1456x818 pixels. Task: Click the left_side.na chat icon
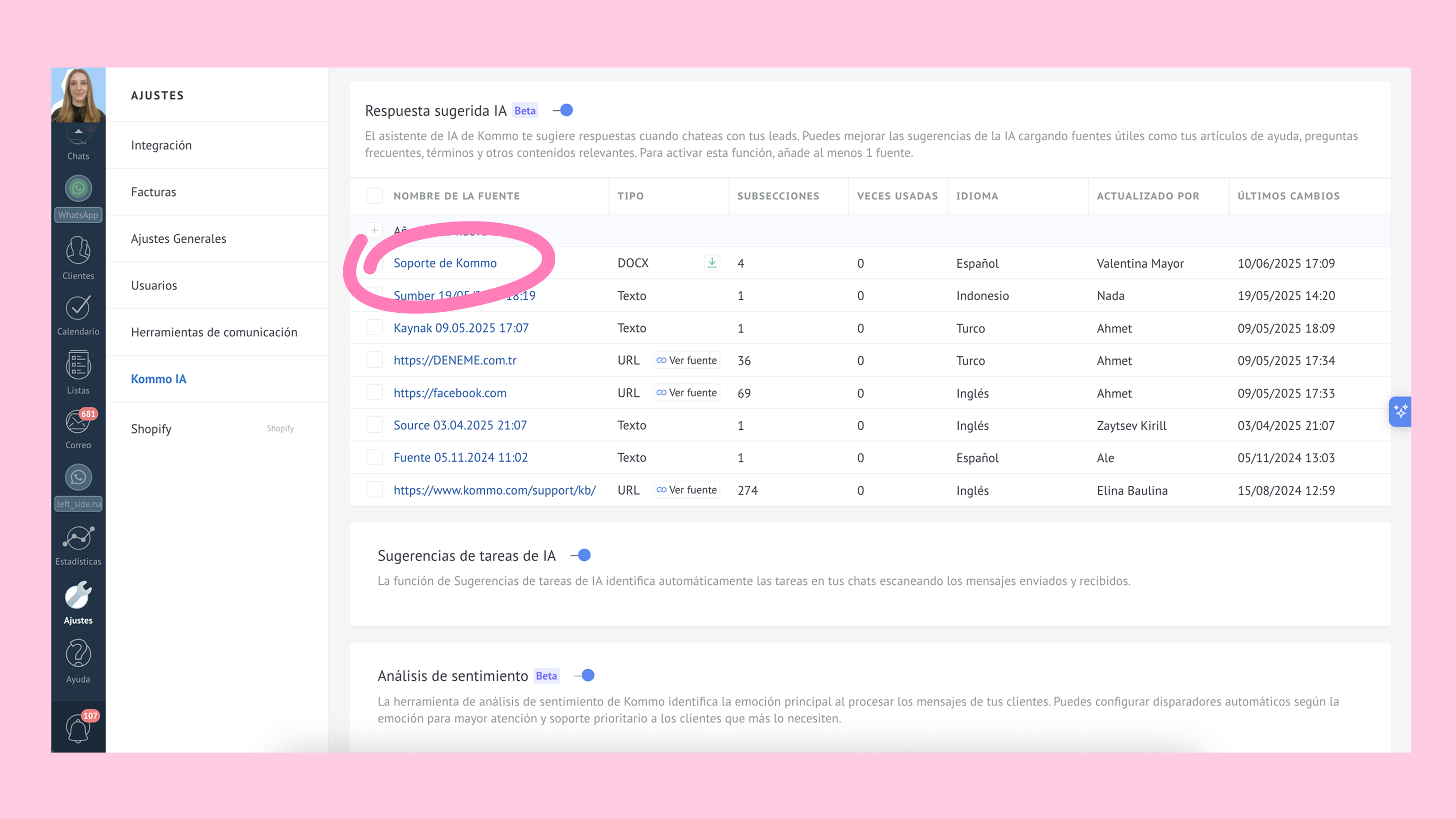coord(78,478)
